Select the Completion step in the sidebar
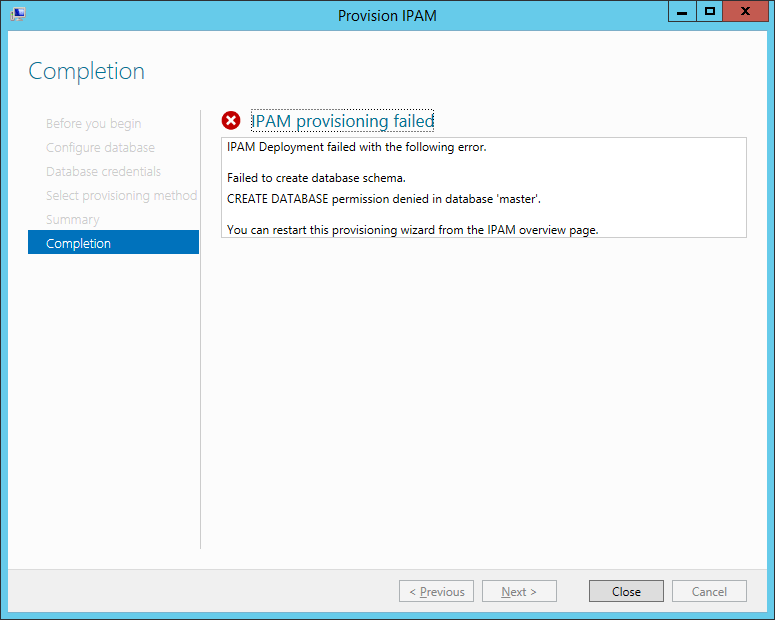This screenshot has height=620, width=775. click(114, 242)
